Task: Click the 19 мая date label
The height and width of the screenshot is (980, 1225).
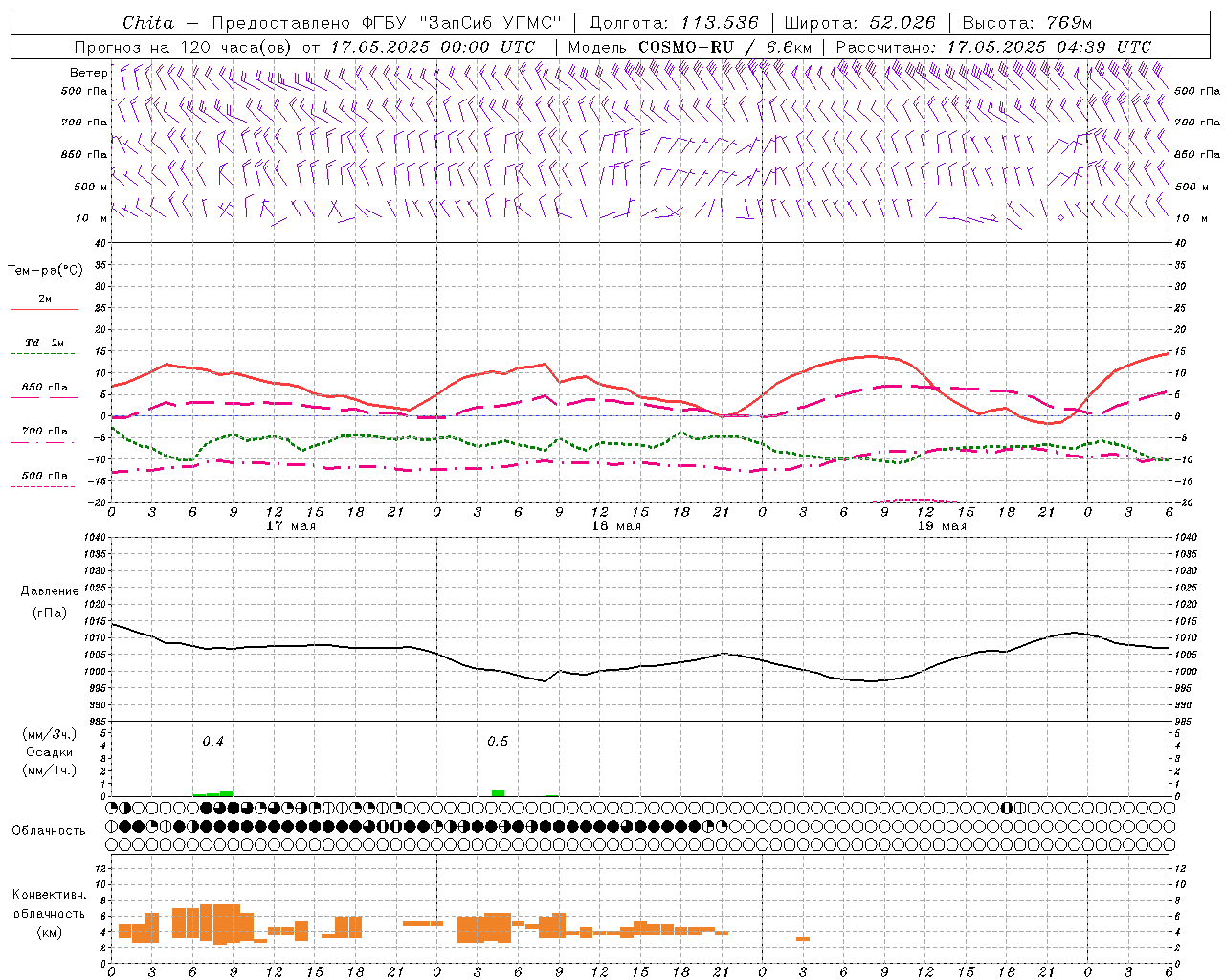Action: 941,526
